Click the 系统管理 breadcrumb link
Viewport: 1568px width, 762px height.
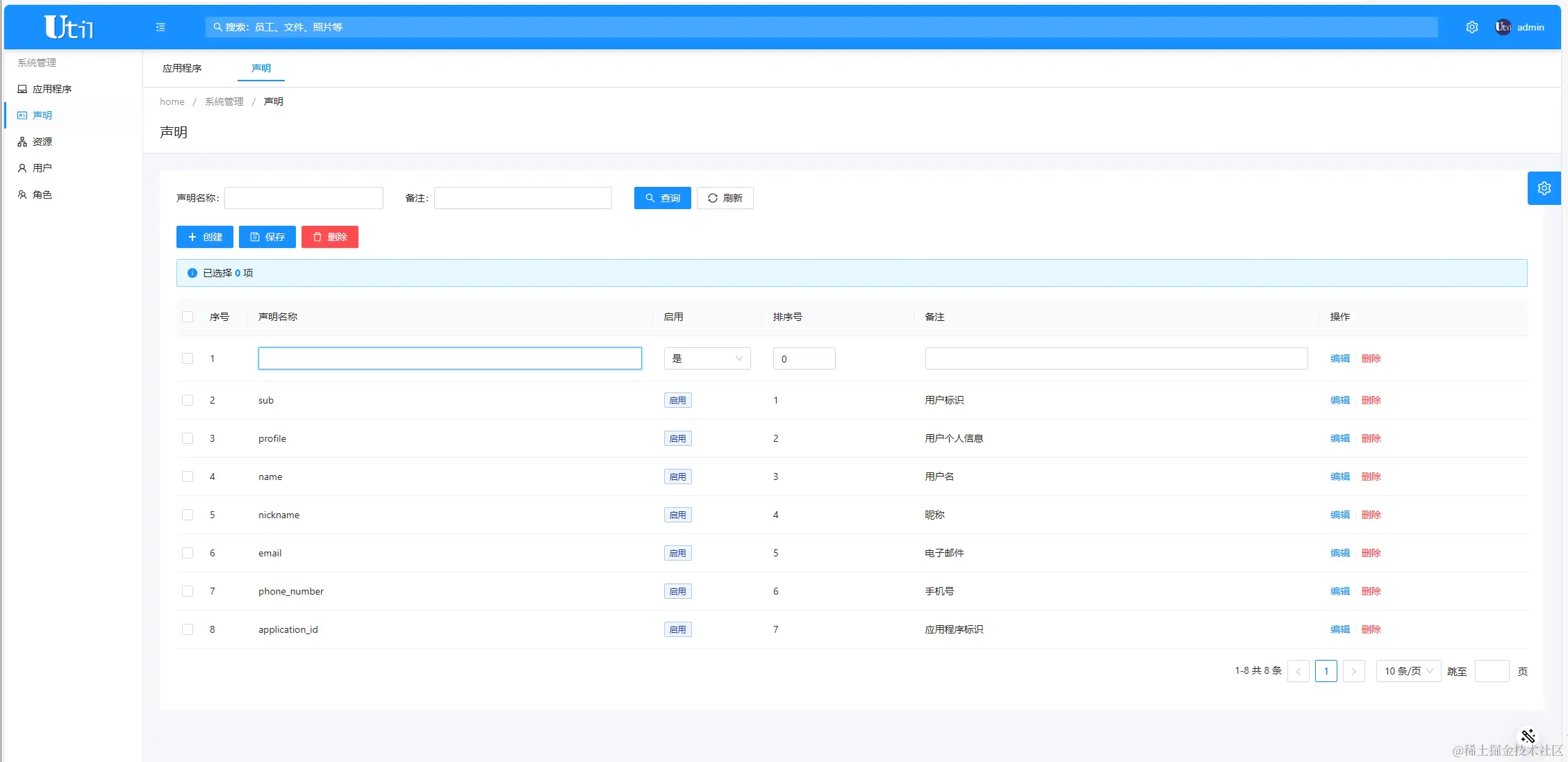pyautogui.click(x=224, y=101)
